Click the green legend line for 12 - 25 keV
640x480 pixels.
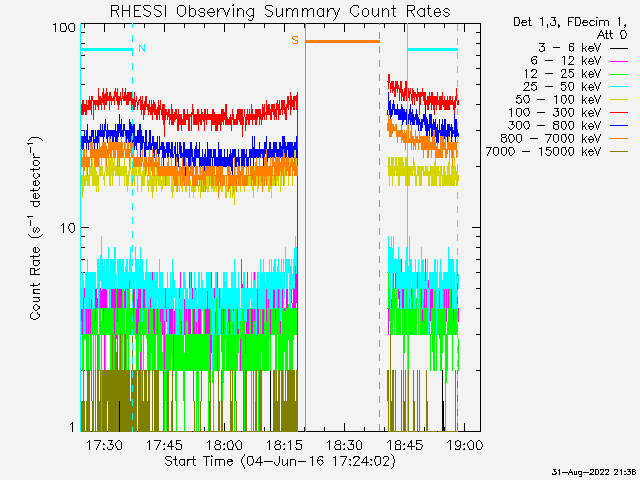tap(619, 74)
